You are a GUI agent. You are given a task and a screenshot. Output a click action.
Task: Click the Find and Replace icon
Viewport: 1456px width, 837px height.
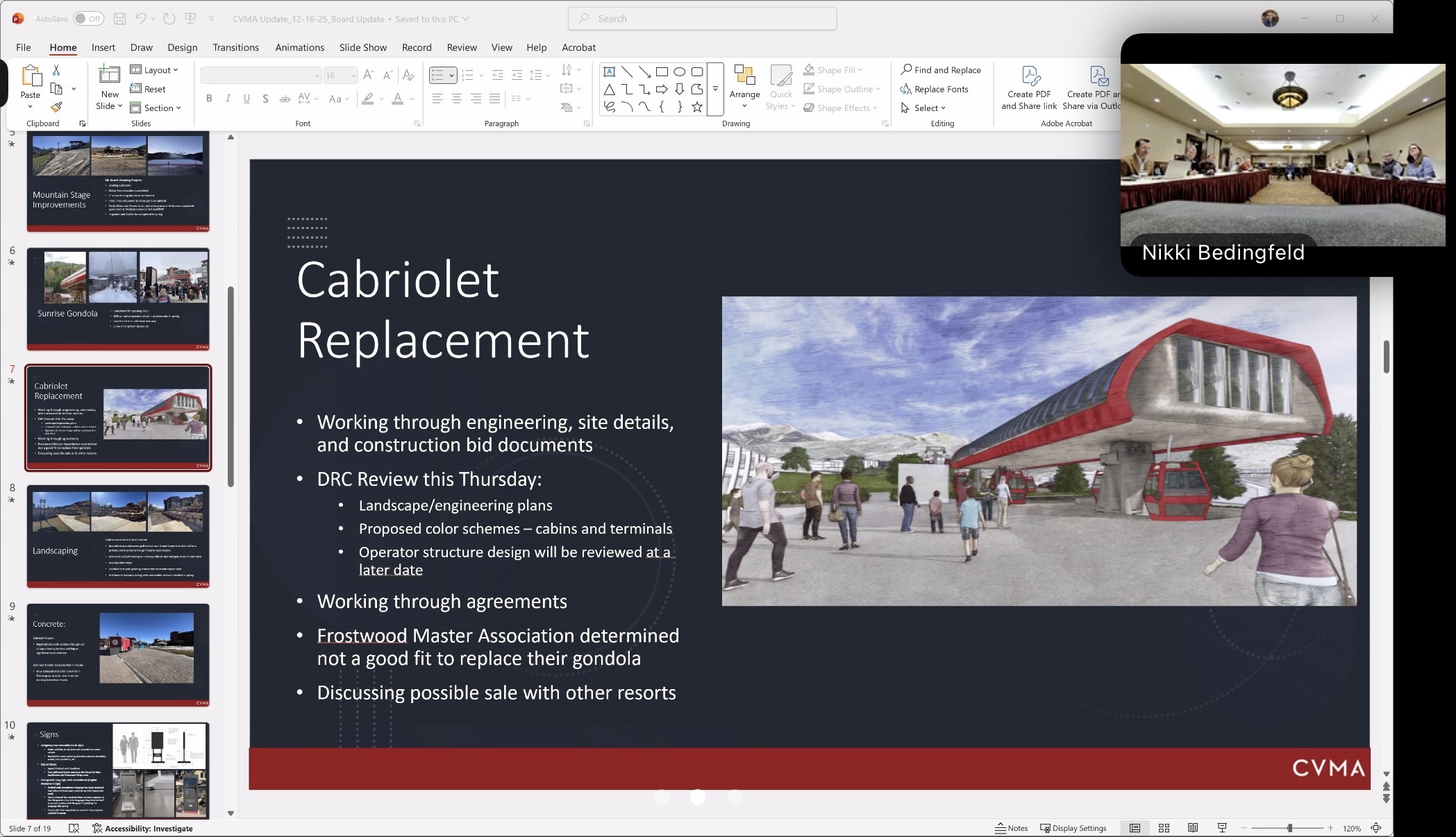point(907,69)
